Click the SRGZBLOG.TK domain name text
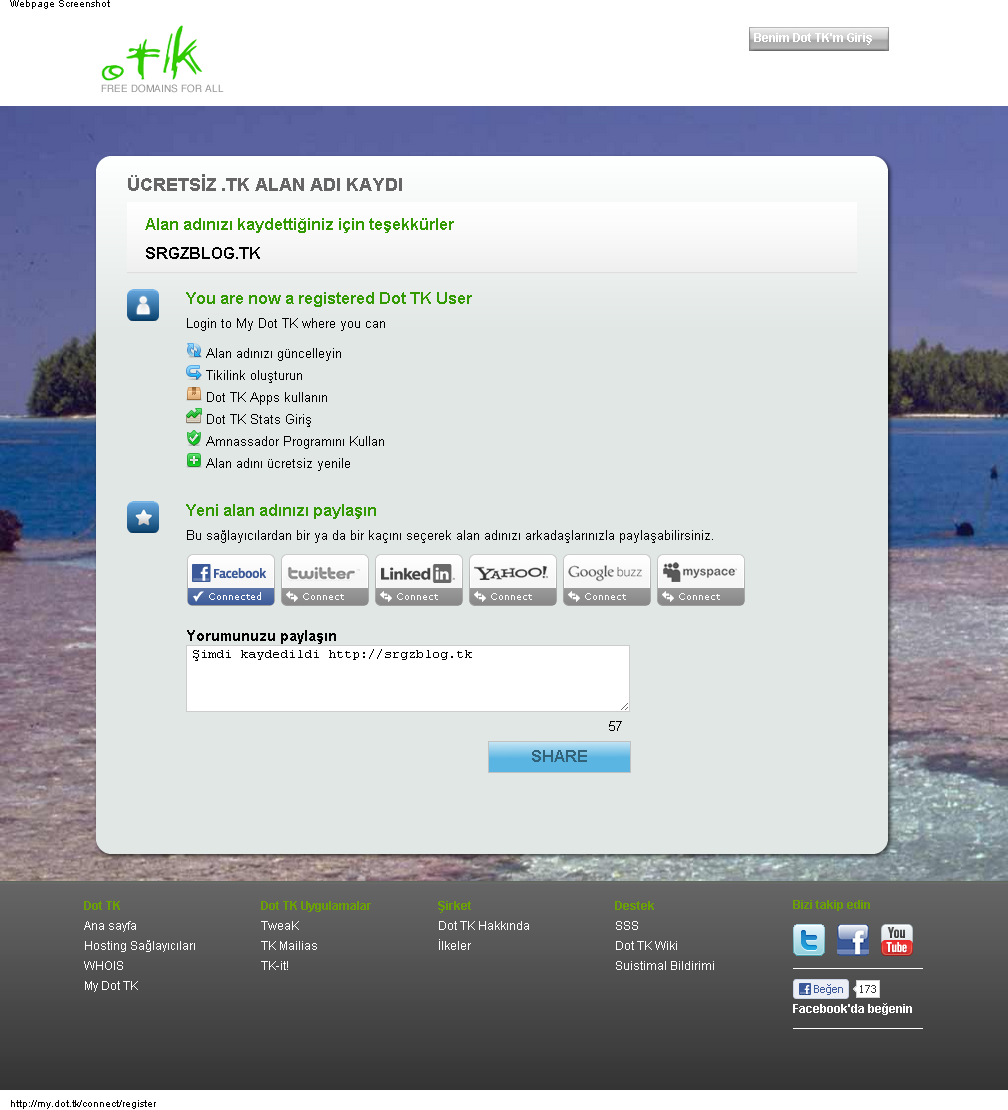The height and width of the screenshot is (1110, 1008). (202, 253)
